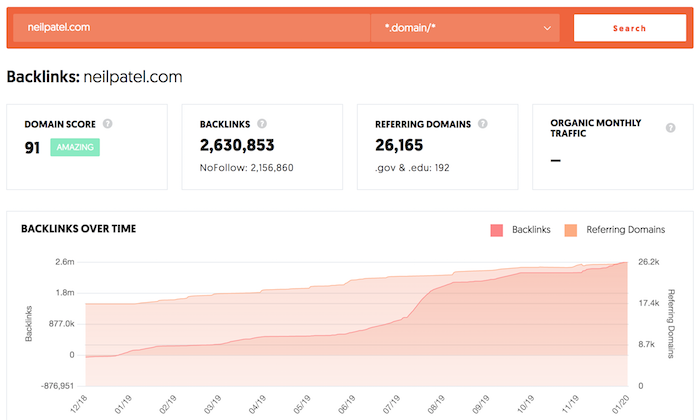The width and height of the screenshot is (700, 420).
Task: Click the NoFollow: 2,156,860 text
Action: (246, 168)
